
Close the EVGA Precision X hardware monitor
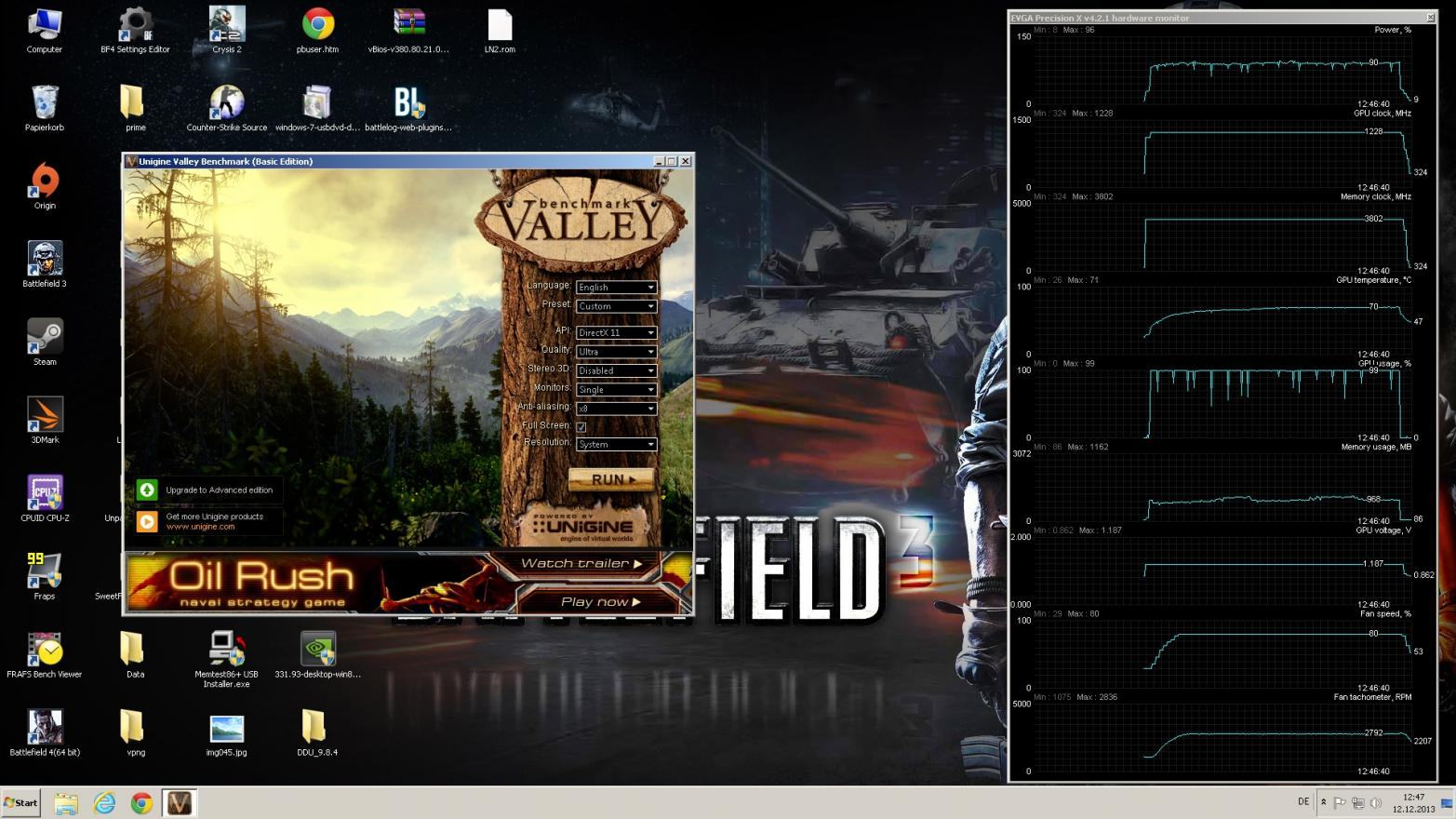[1430, 18]
